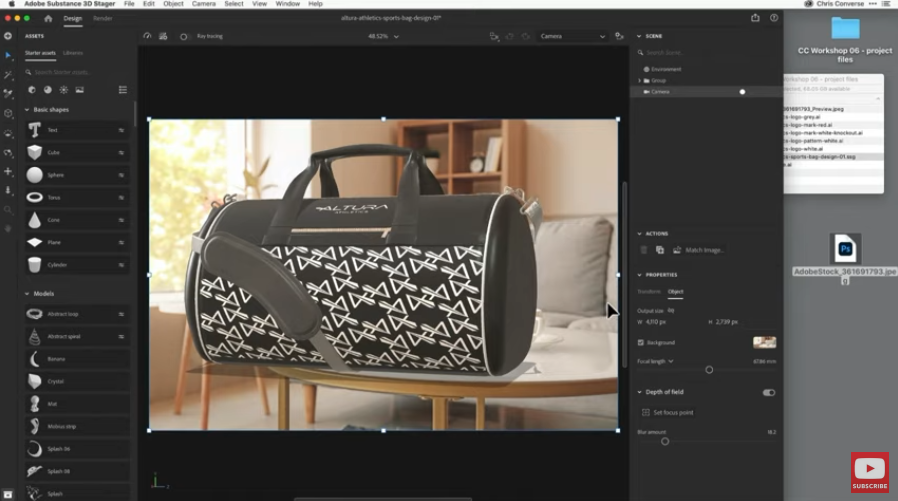Open CC Workshop 06 project files folder
The width and height of the screenshot is (898, 501).
pos(845,40)
